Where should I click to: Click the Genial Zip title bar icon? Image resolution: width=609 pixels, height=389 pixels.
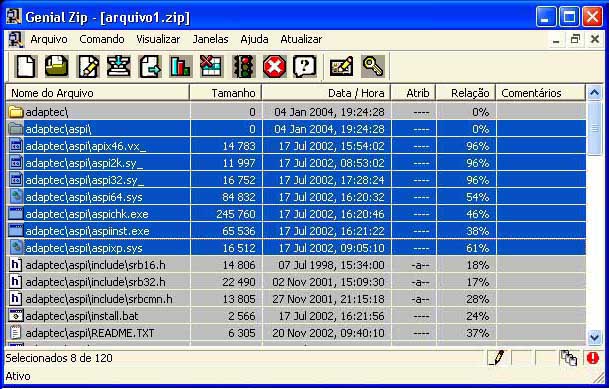pos(13,17)
